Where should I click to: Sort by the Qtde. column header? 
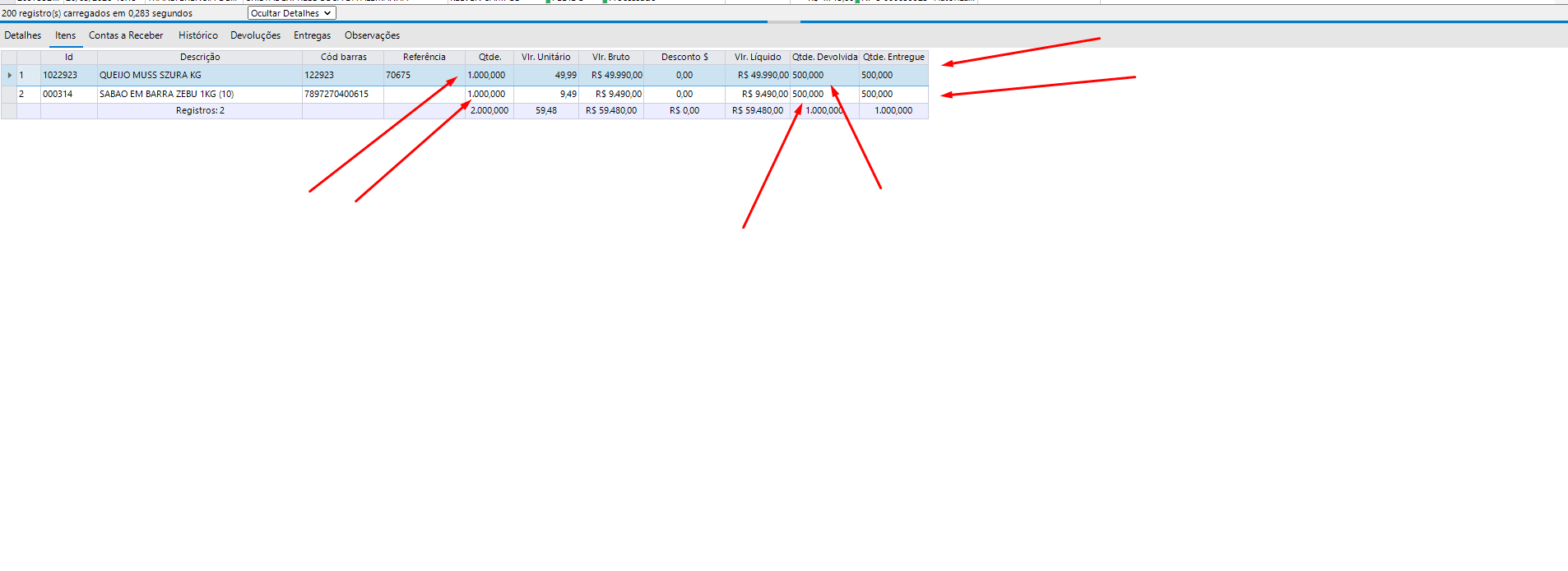tap(489, 57)
